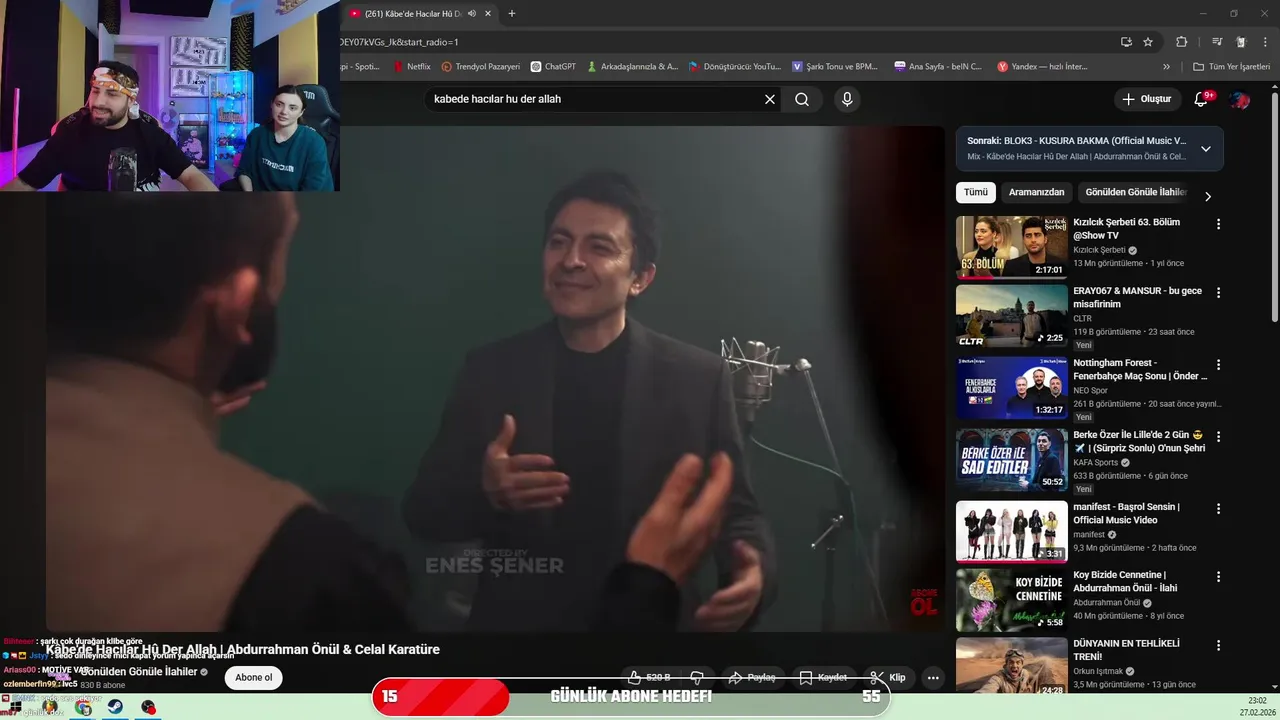Image resolution: width=1280 pixels, height=720 pixels.
Task: Open options menu for manifest Başrol Sensin
Action: 1218,509
